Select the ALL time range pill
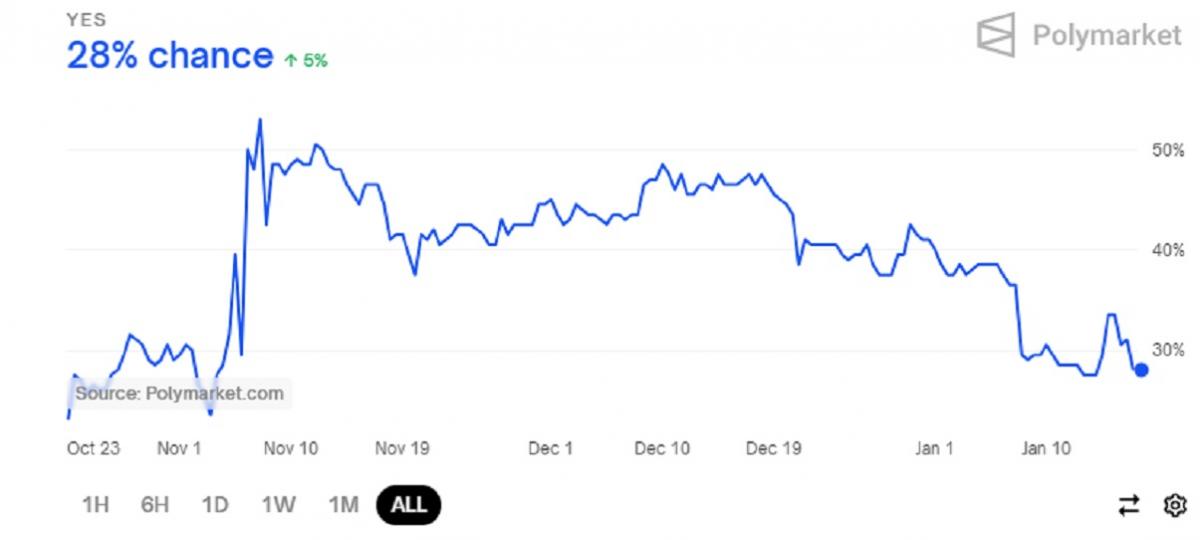 (408, 505)
